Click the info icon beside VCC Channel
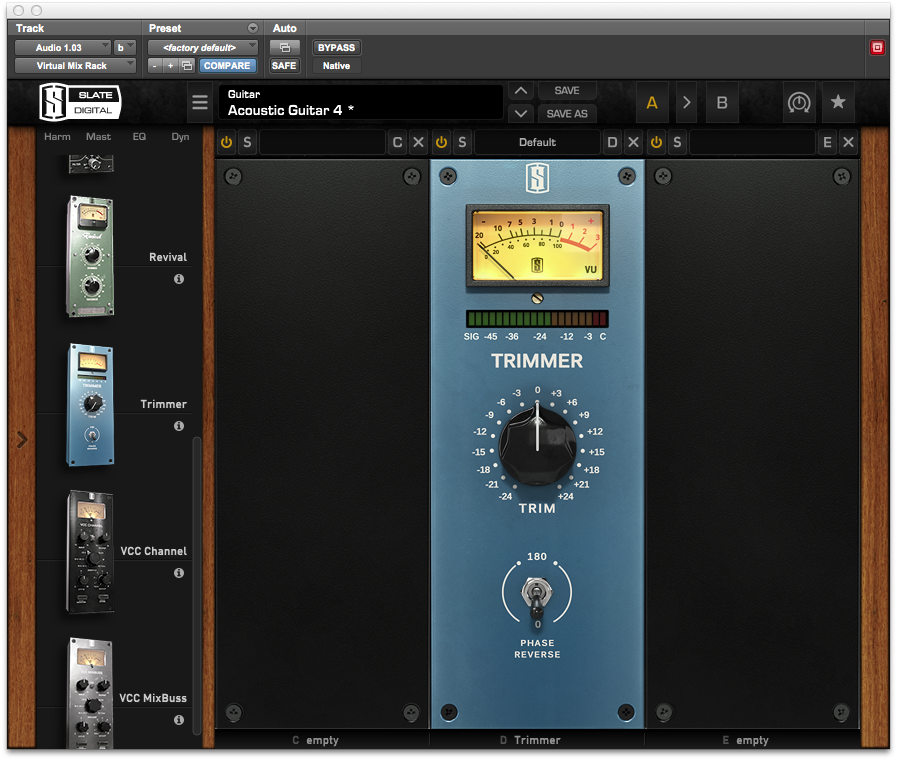This screenshot has width=897, height=760. pos(179,573)
